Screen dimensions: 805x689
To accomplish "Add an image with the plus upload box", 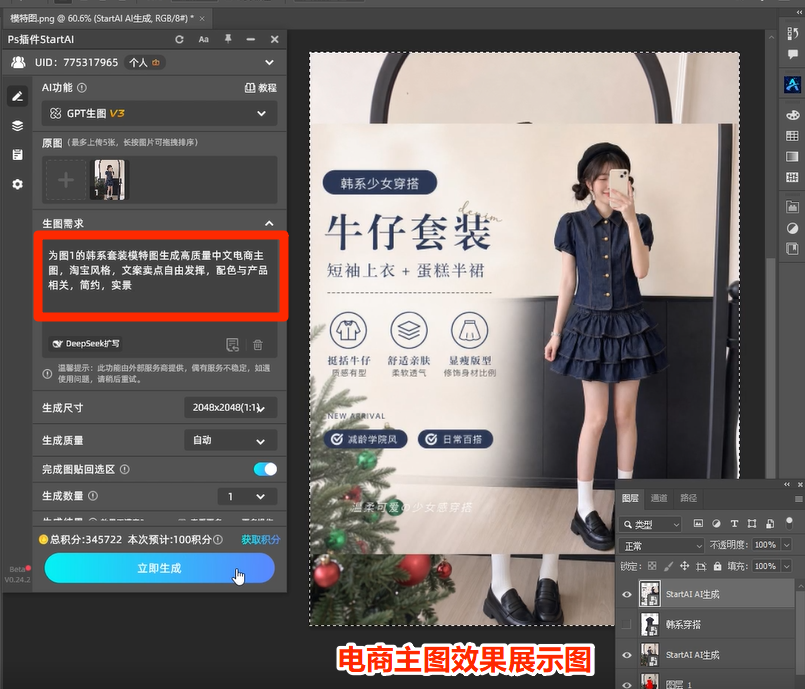I will click(x=66, y=180).
